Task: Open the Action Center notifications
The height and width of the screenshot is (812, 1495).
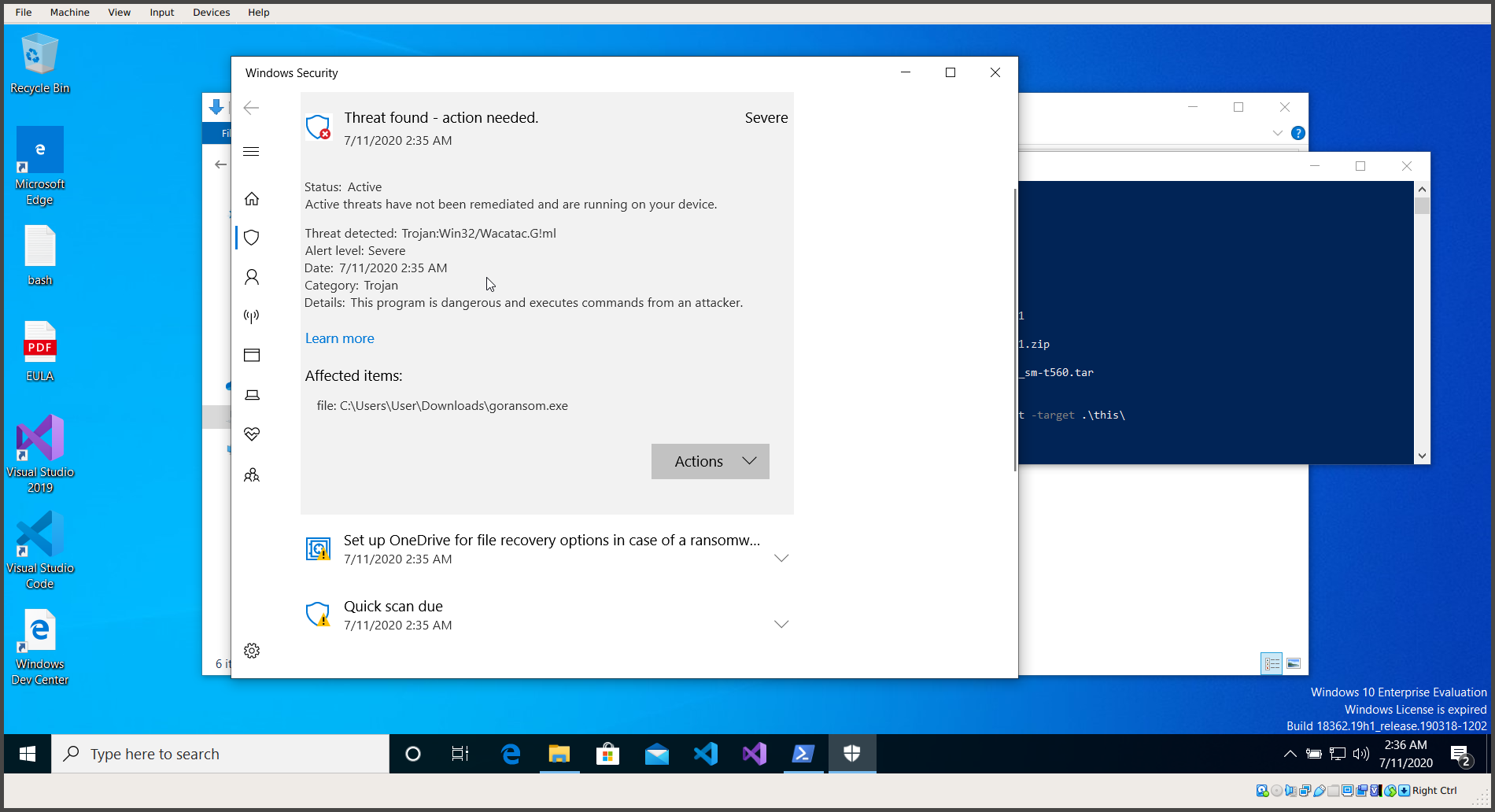Action: tap(1462, 755)
